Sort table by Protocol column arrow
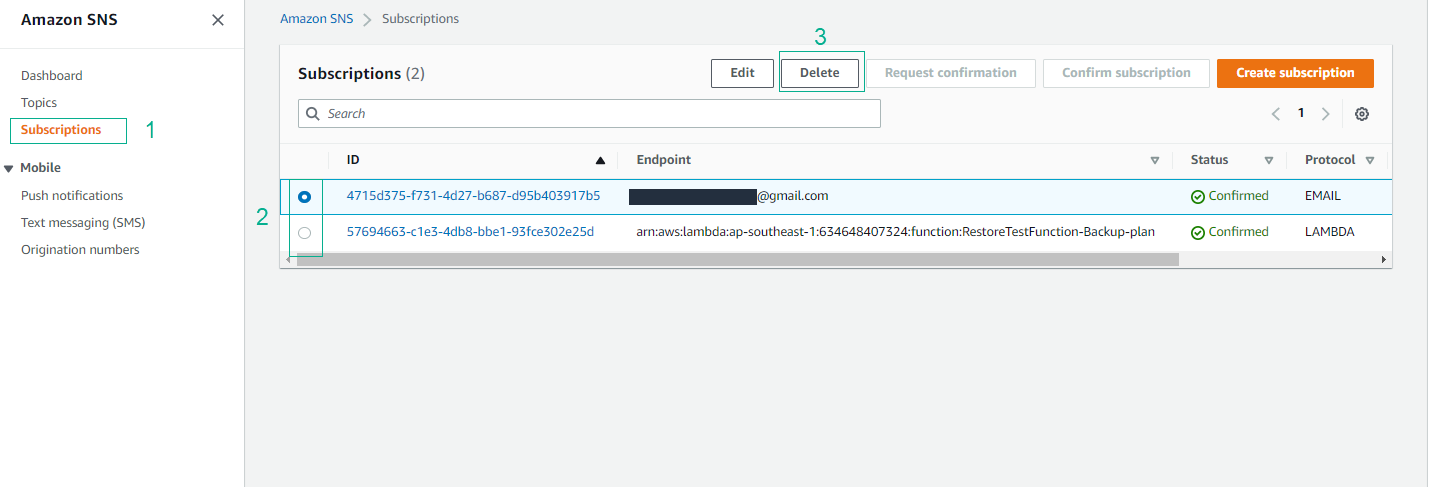The height and width of the screenshot is (487, 1432). point(1369,160)
